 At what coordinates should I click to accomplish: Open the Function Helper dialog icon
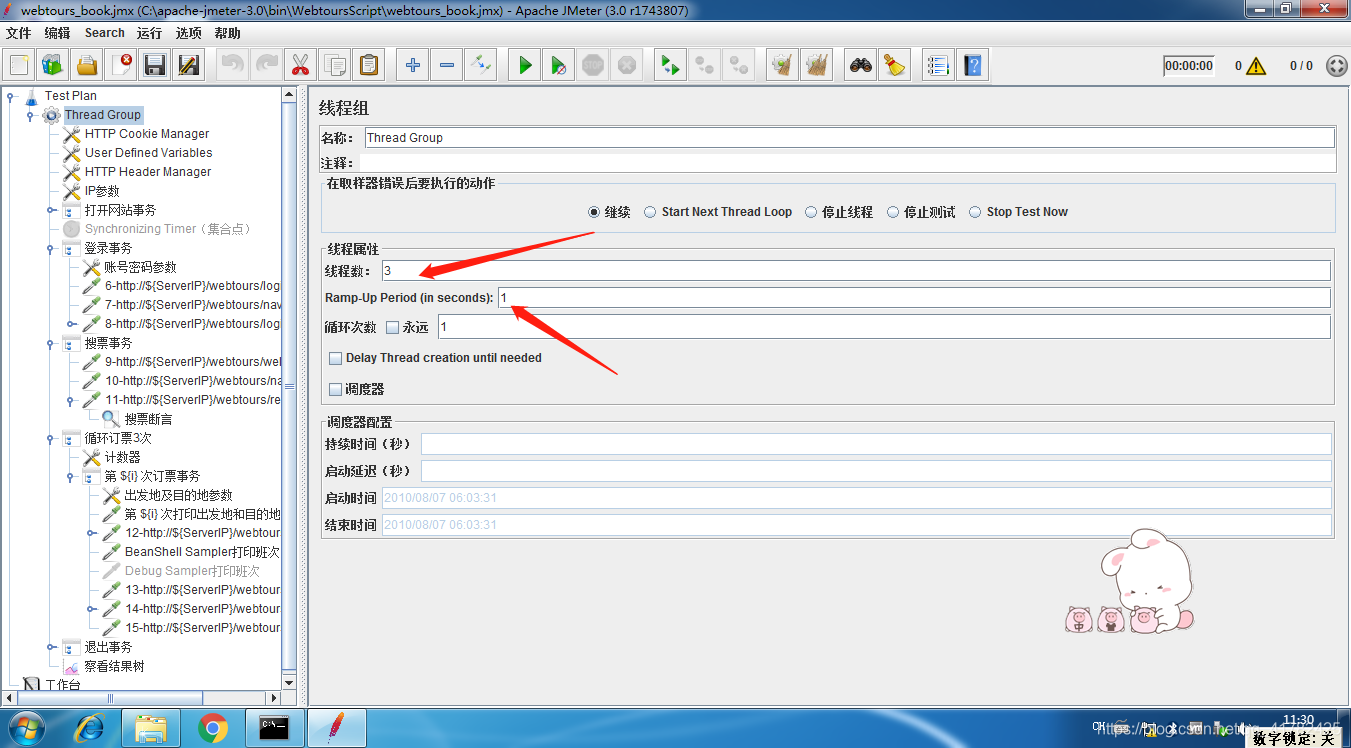[x=938, y=66]
